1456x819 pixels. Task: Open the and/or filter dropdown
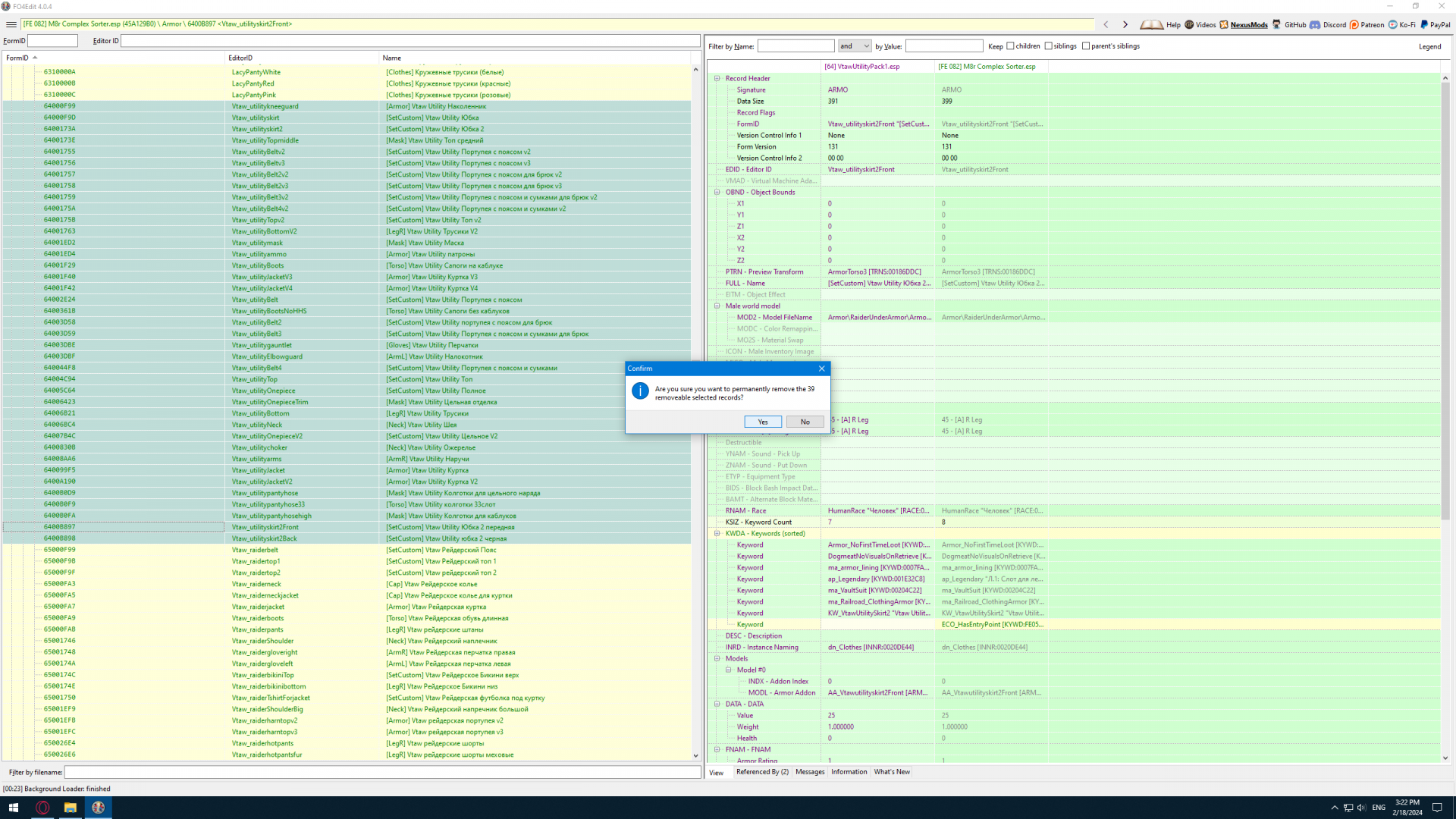tap(855, 46)
